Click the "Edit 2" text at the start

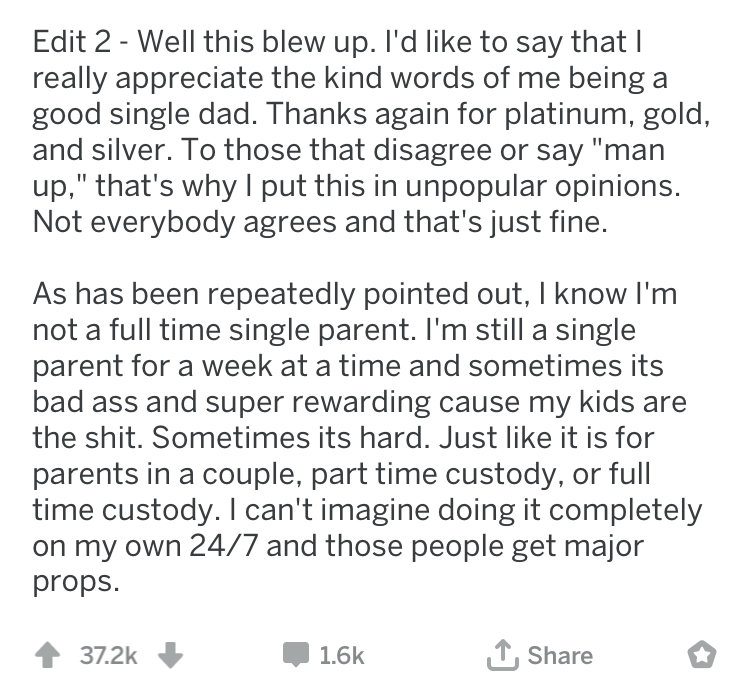pos(72,42)
